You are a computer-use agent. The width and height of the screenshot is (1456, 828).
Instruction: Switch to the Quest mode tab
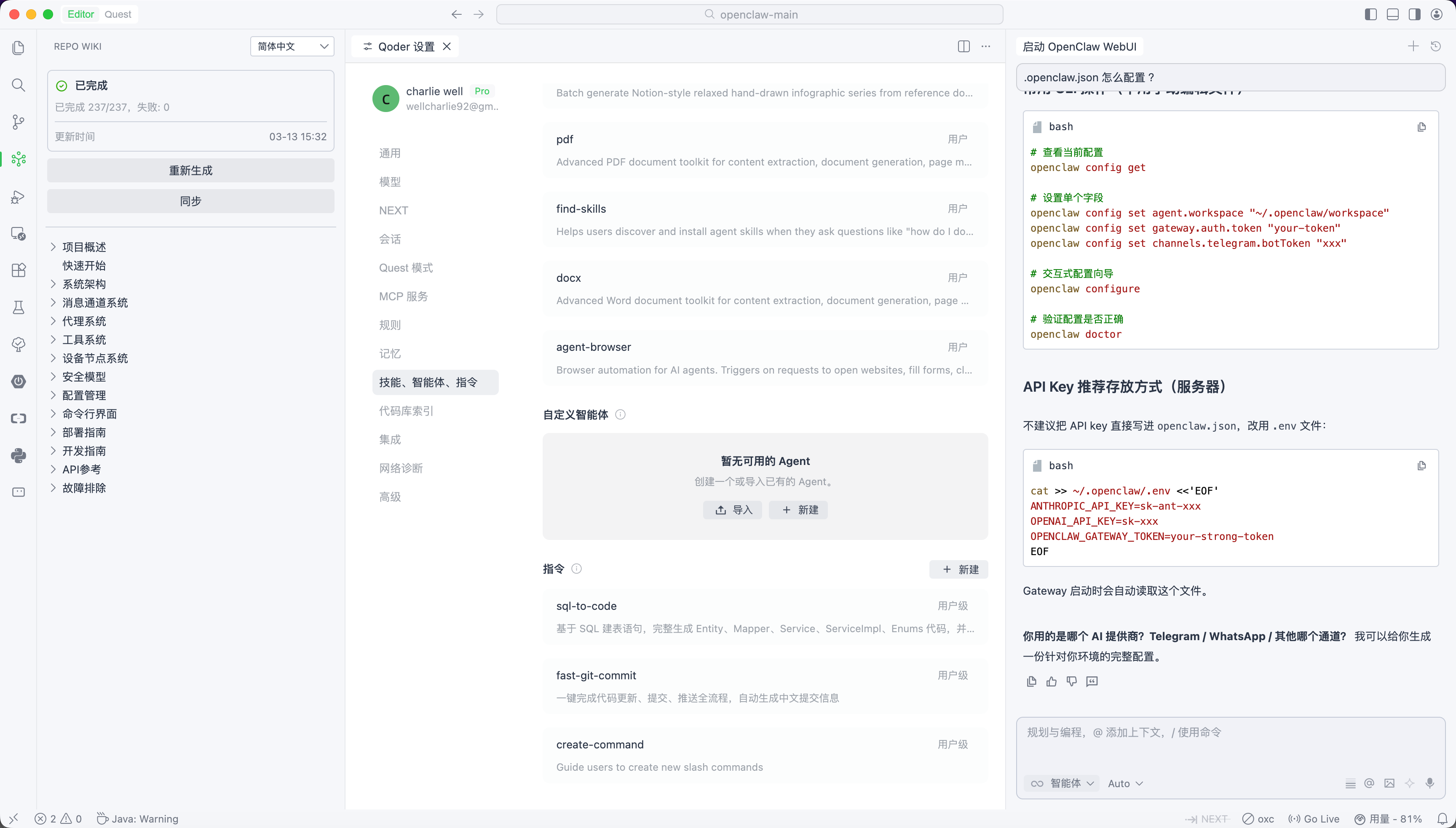point(118,14)
